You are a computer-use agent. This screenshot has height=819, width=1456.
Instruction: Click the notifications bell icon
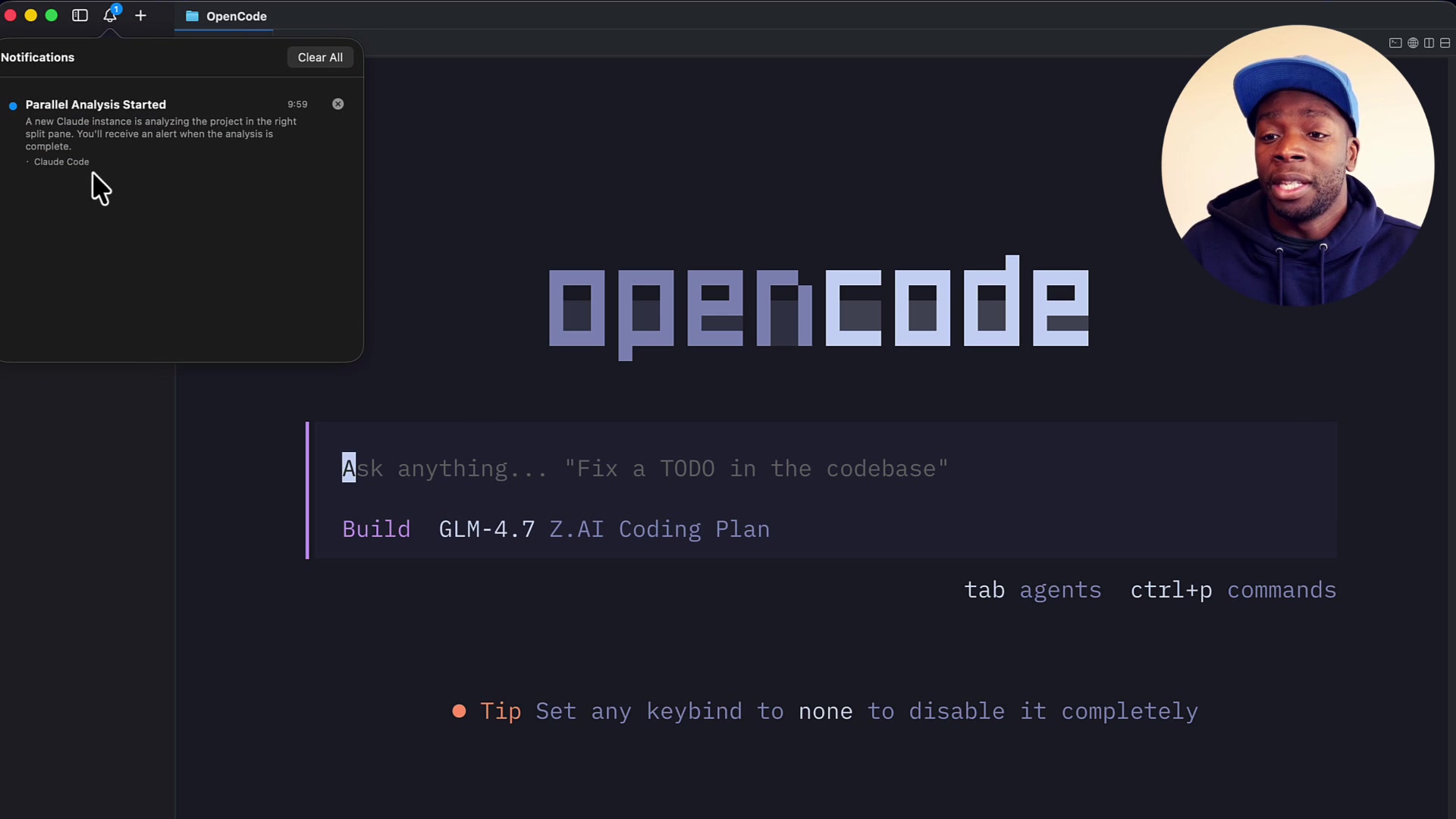[x=110, y=15]
